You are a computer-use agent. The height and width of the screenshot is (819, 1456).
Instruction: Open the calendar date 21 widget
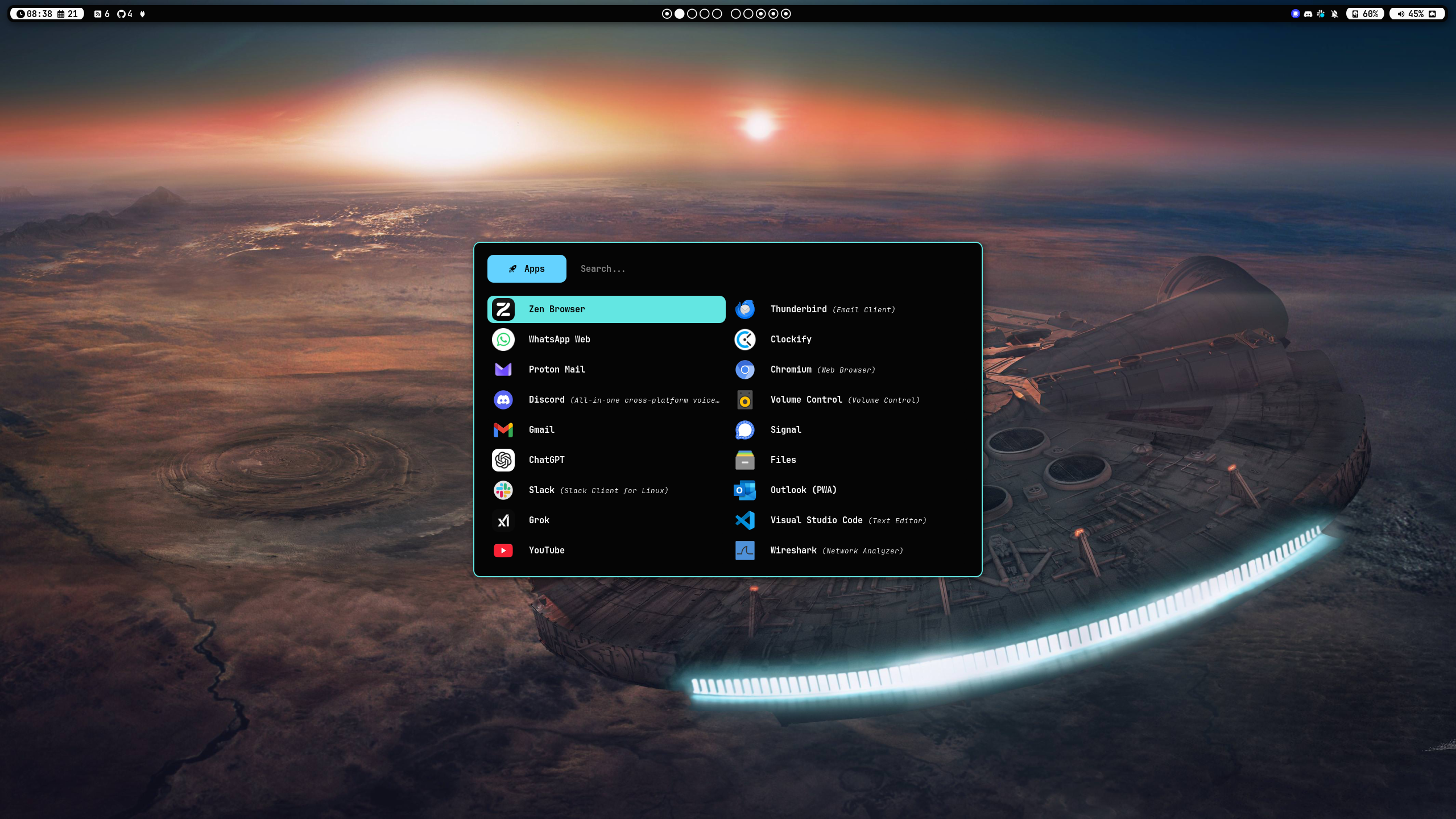pyautogui.click(x=68, y=14)
